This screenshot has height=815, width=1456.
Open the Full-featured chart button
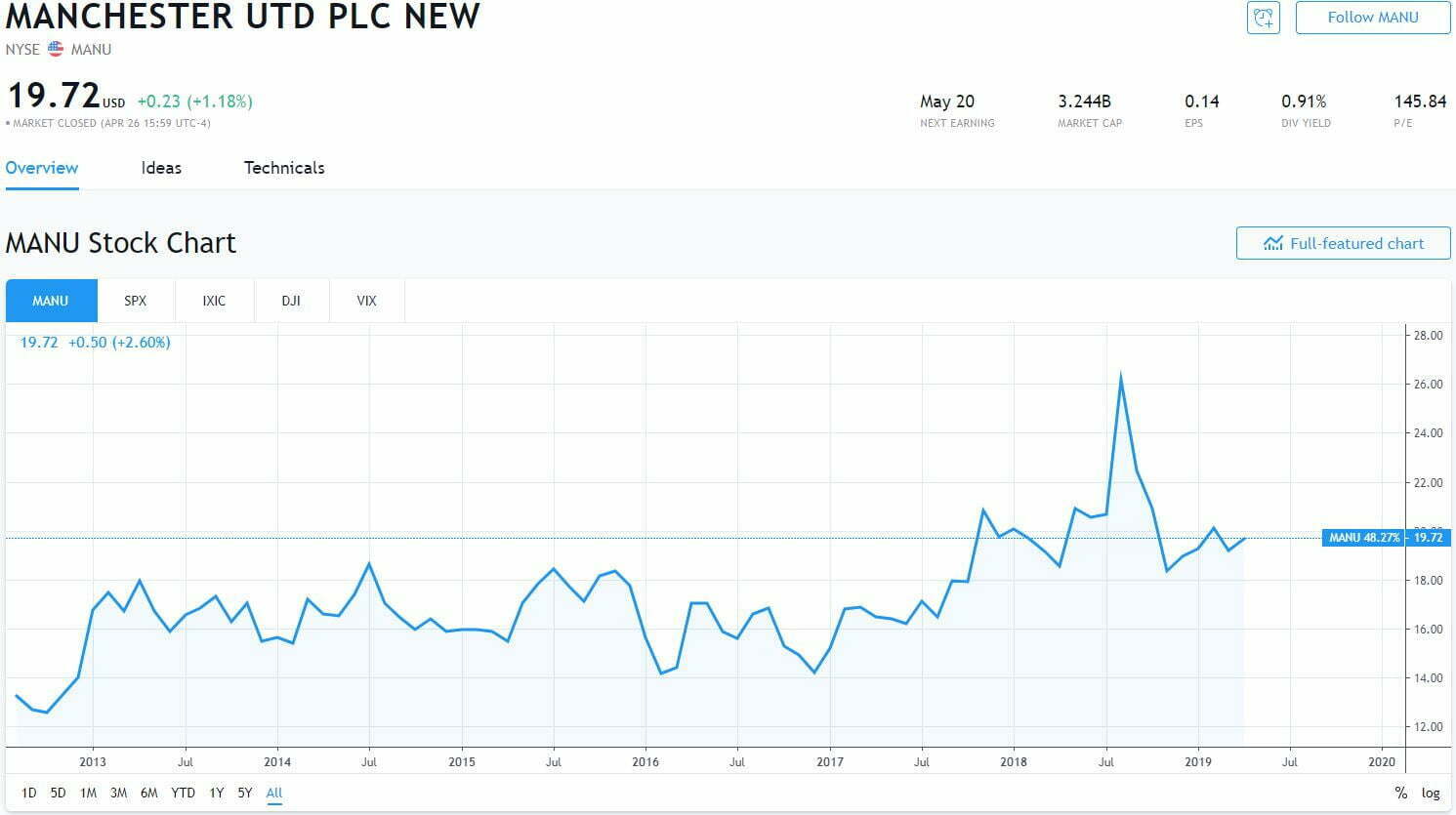(1343, 243)
